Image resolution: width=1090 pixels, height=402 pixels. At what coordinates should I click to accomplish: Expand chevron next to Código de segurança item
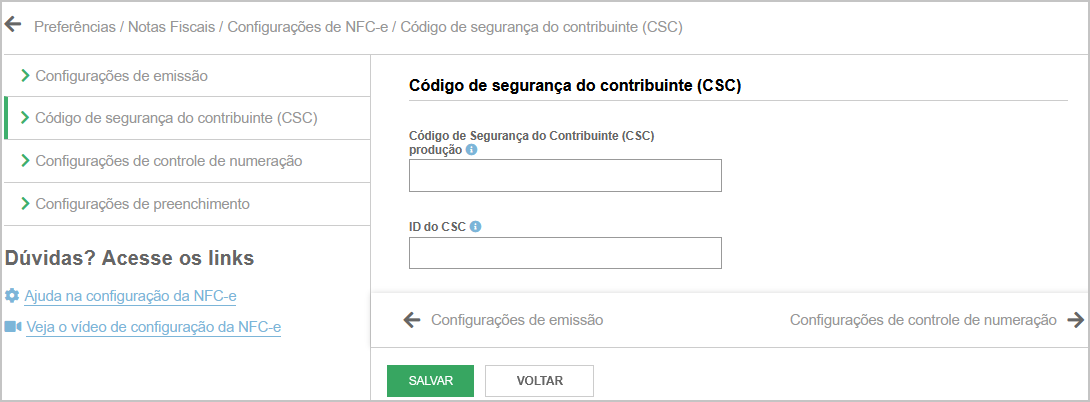[x=26, y=118]
